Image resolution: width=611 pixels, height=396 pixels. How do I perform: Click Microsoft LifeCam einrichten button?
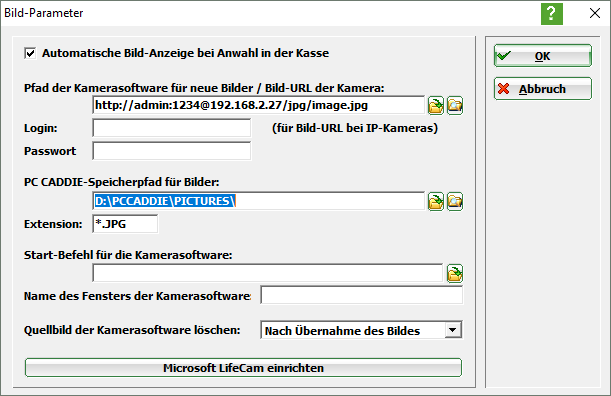244,368
